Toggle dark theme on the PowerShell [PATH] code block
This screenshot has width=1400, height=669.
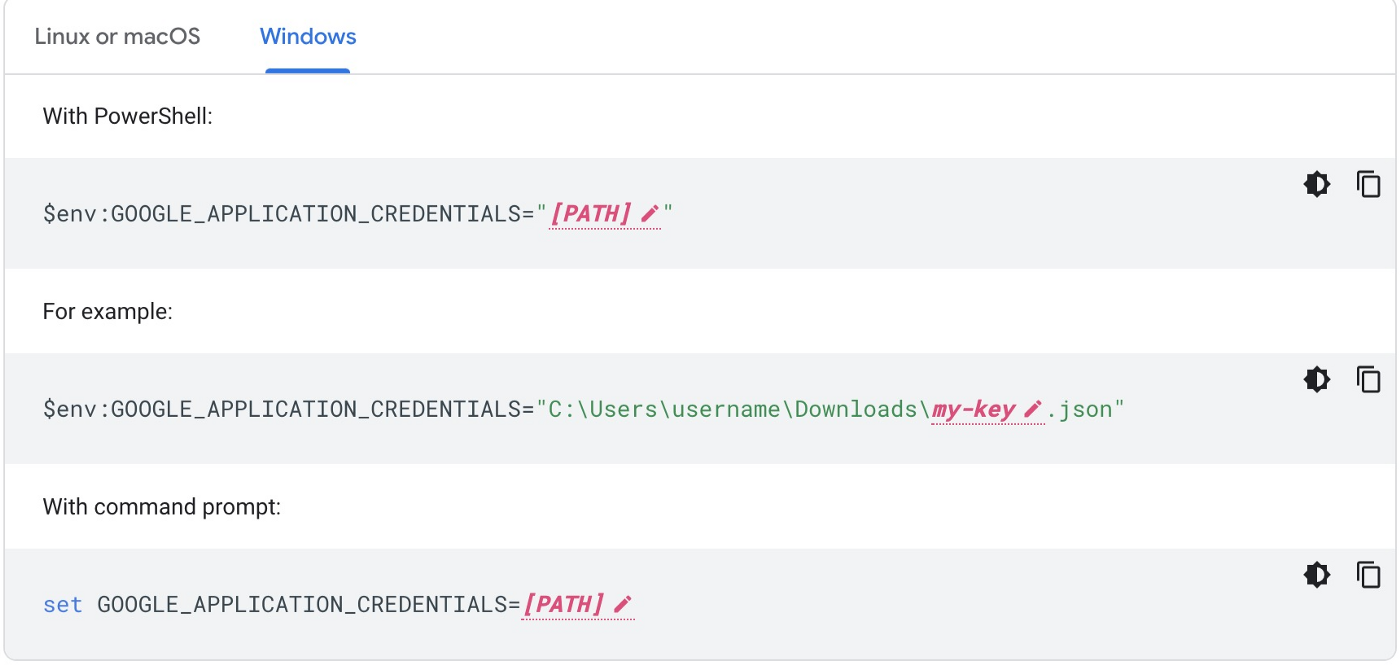tap(1317, 184)
